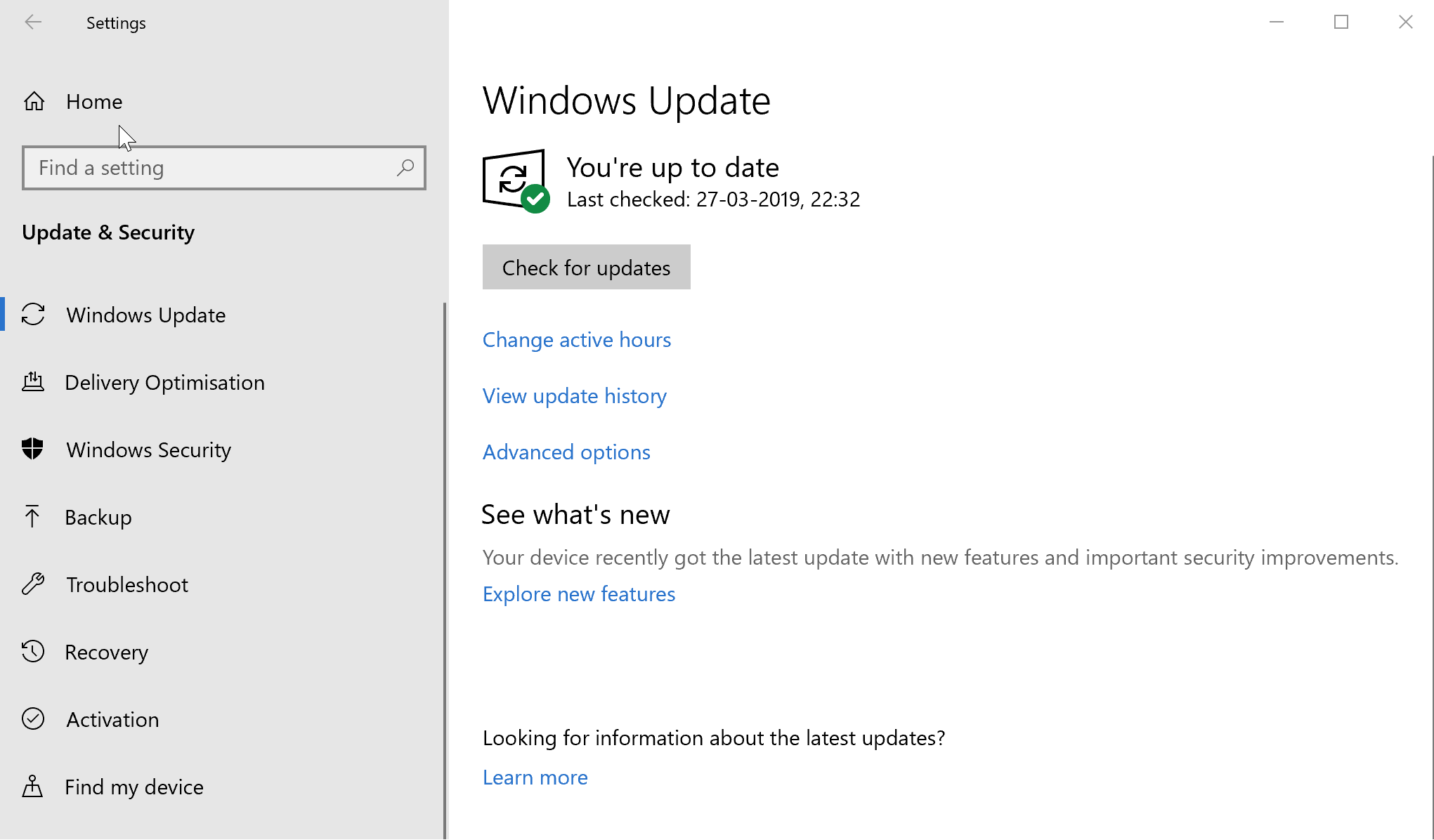1434x840 pixels.
Task: Click the Update & Security shield icon
Action: pyautogui.click(x=33, y=450)
